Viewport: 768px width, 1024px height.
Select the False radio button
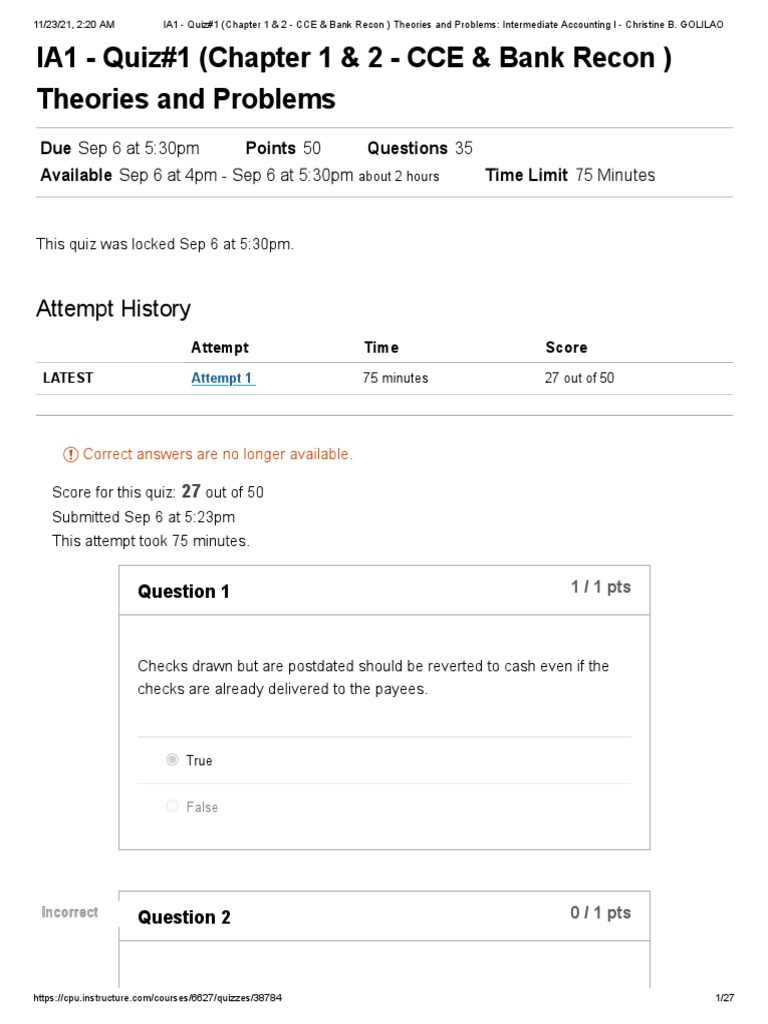coord(173,806)
